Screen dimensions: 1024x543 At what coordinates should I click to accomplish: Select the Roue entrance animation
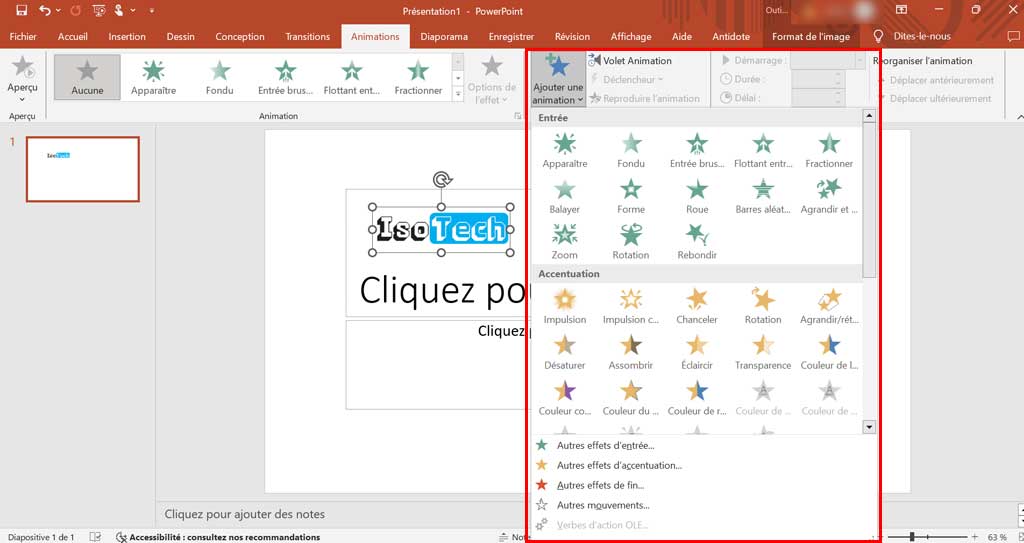(x=697, y=195)
